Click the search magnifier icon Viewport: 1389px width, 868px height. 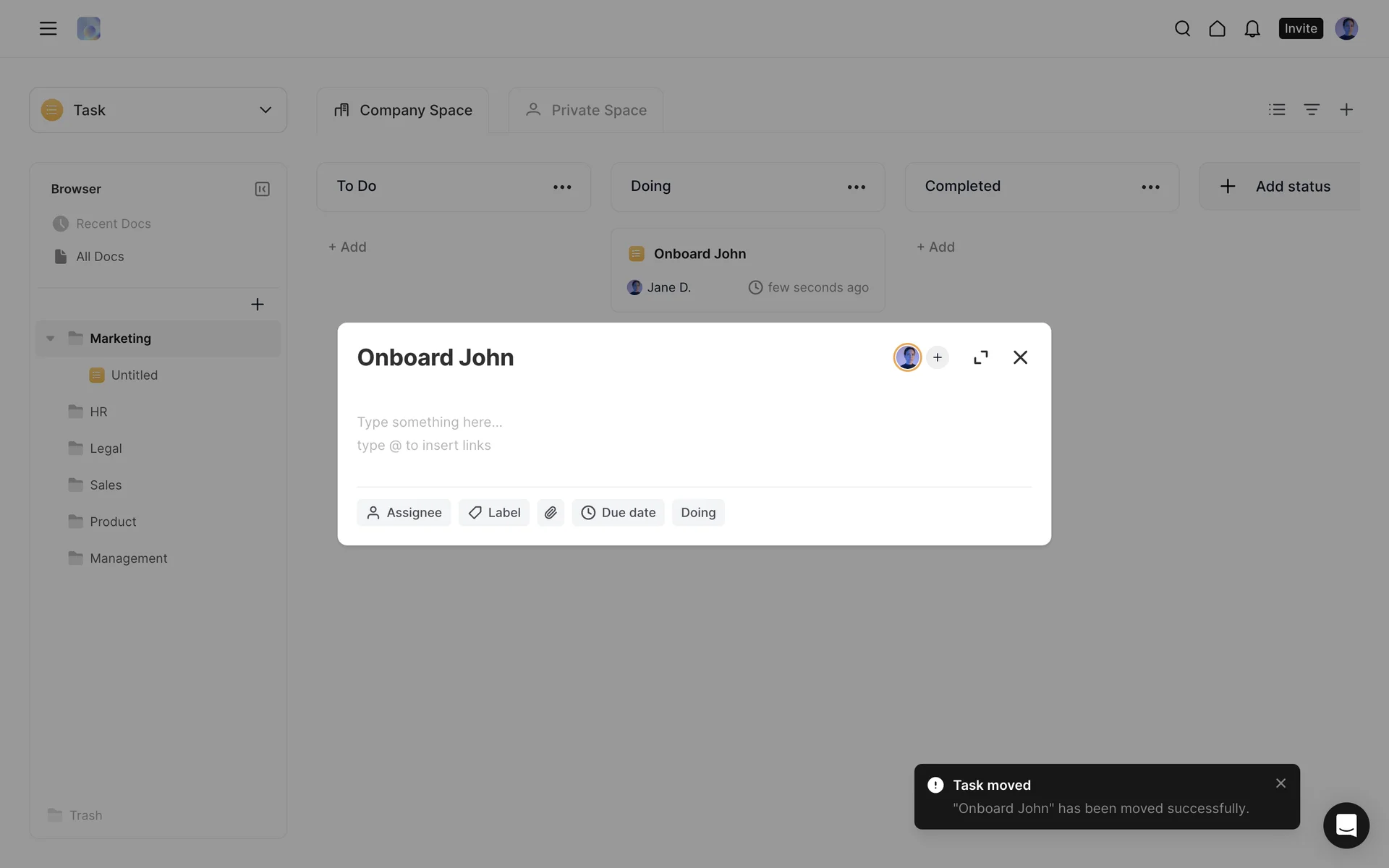(x=1182, y=28)
